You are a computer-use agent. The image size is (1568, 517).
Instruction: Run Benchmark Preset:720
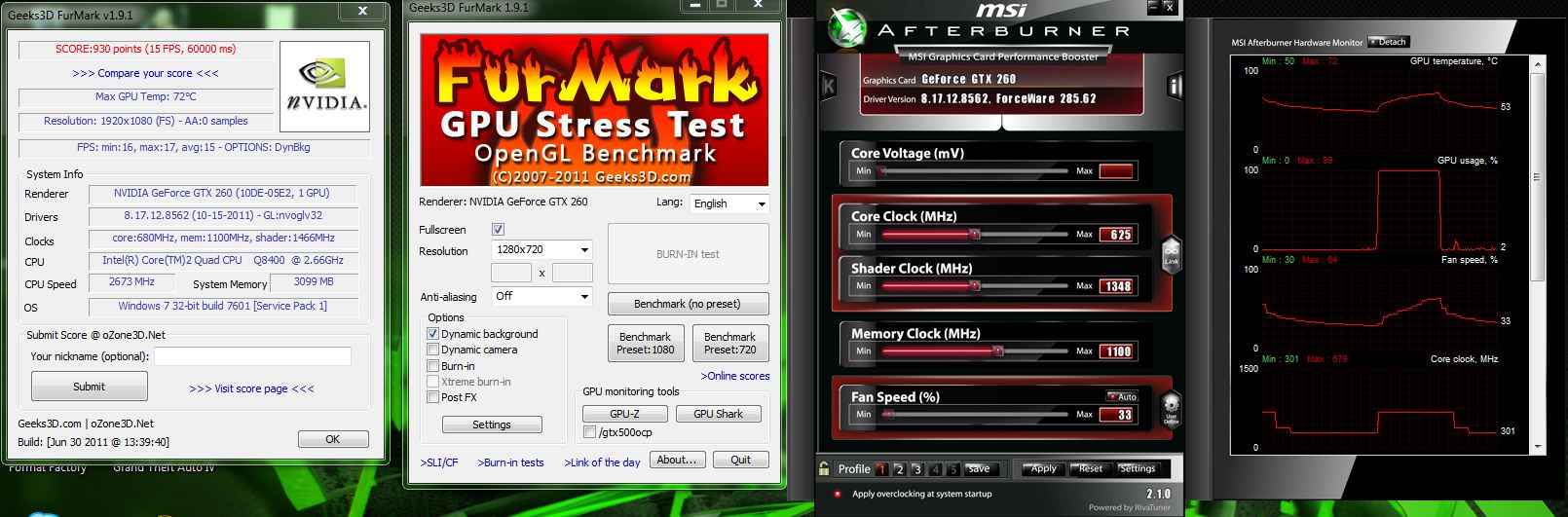tap(729, 343)
